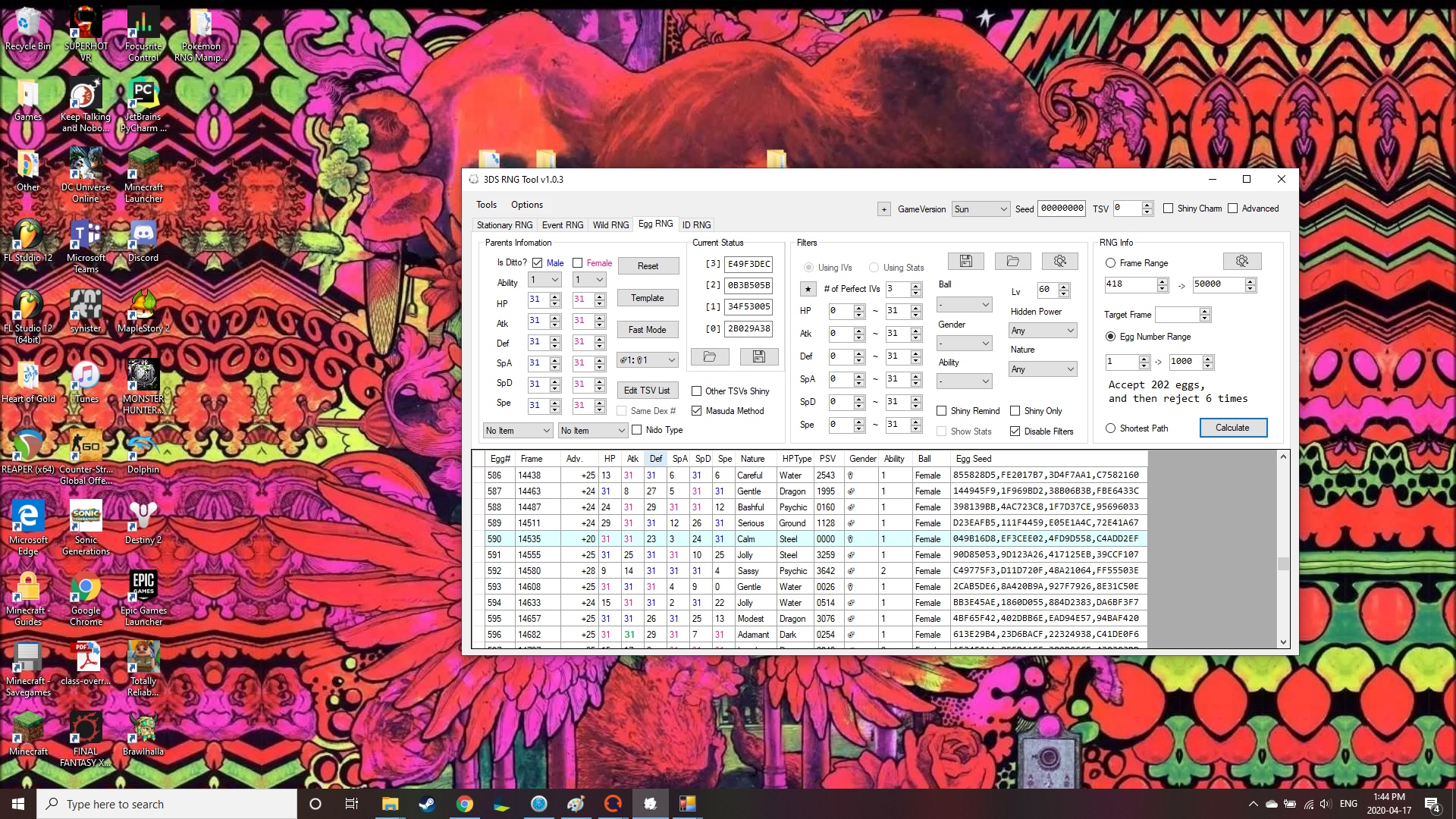Enable the Shiny Only filter
This screenshot has width=1456, height=819.
coord(1015,411)
